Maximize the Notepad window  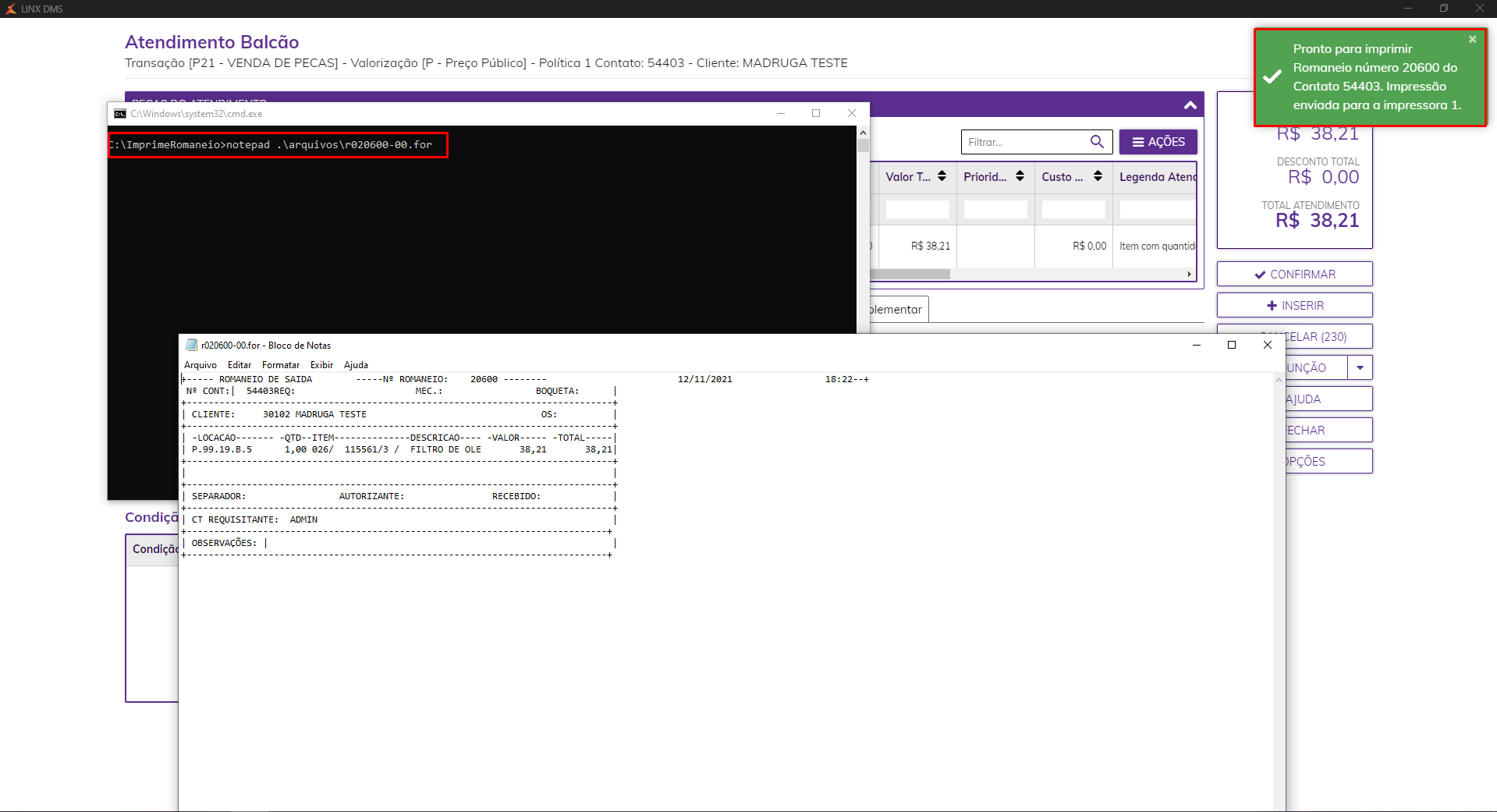(1232, 345)
